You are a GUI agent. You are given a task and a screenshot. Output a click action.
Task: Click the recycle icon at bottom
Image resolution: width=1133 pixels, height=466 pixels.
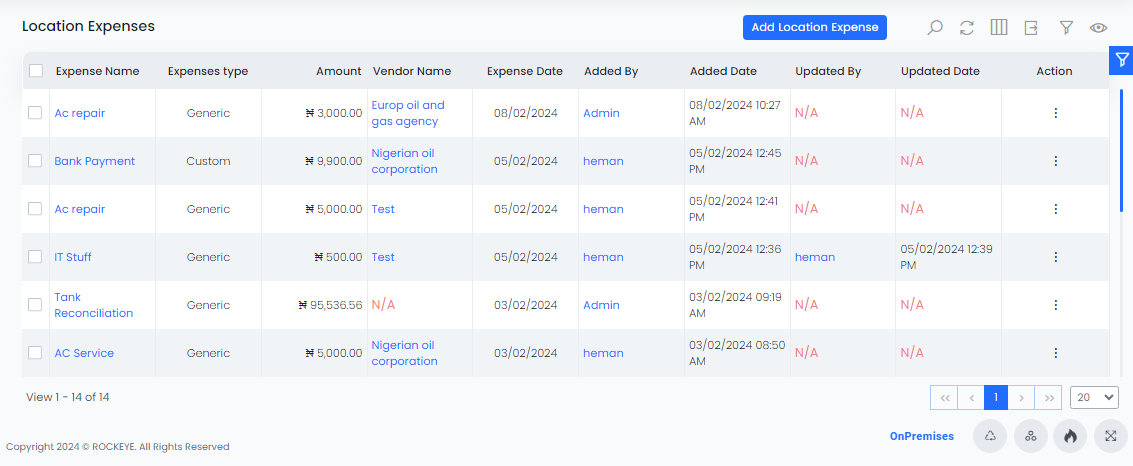pyautogui.click(x=990, y=436)
